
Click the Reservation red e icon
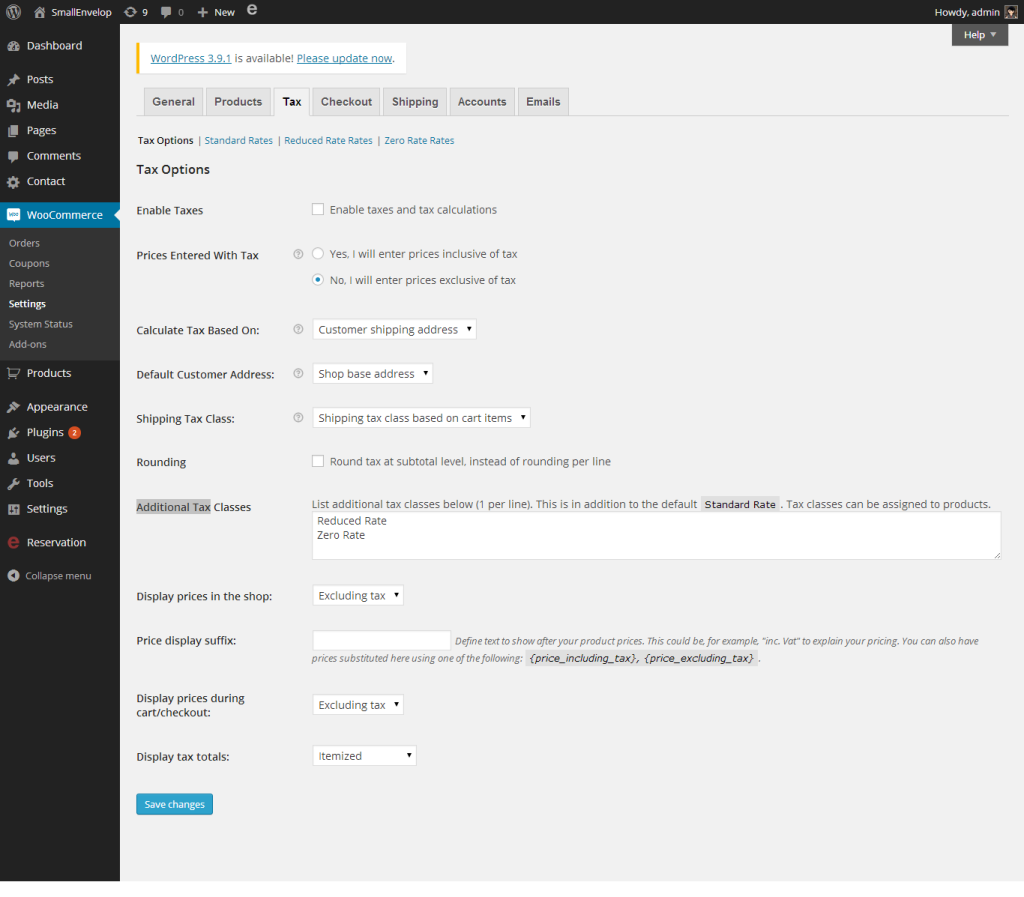pyautogui.click(x=13, y=543)
